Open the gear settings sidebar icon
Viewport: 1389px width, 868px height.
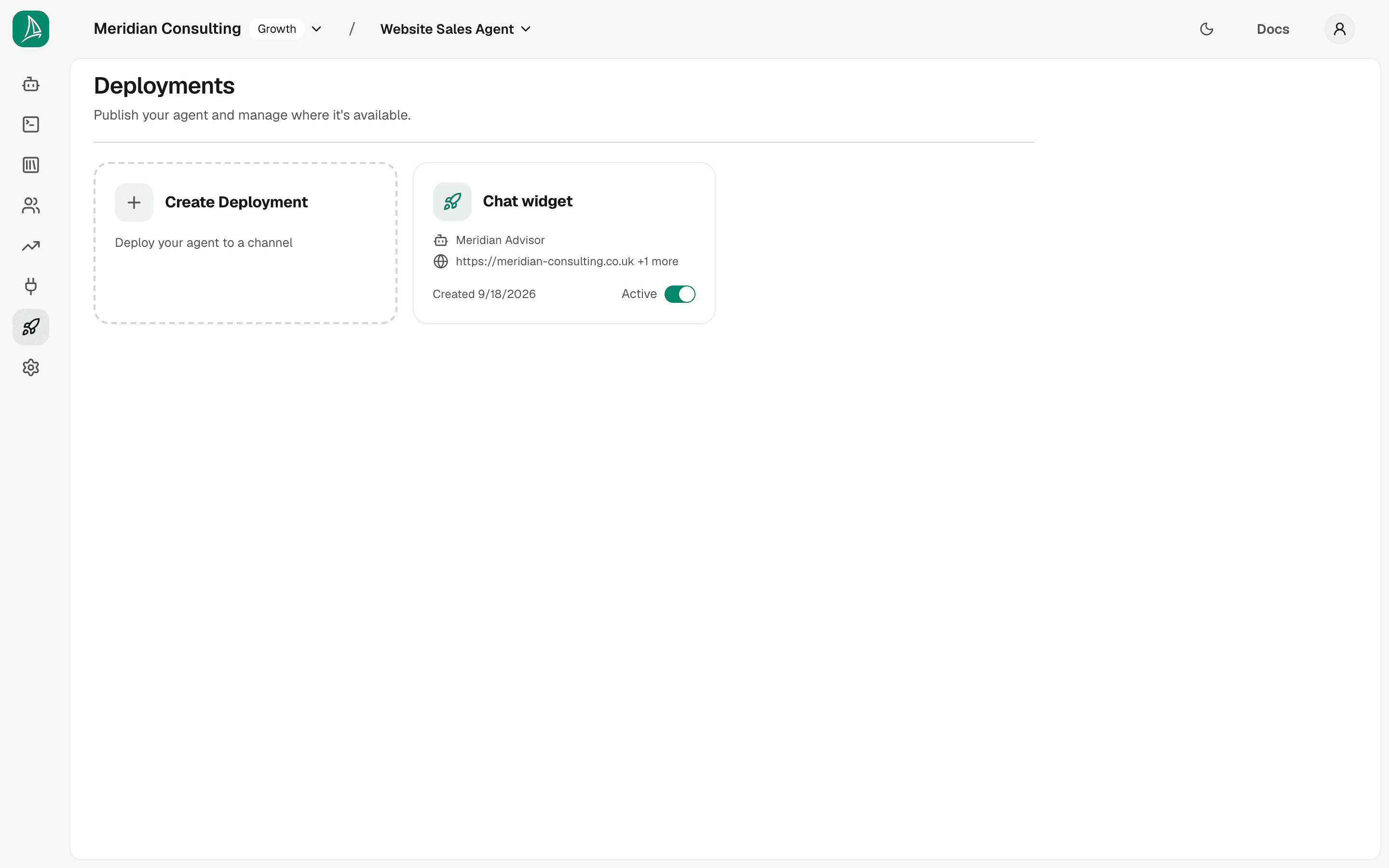[31, 367]
